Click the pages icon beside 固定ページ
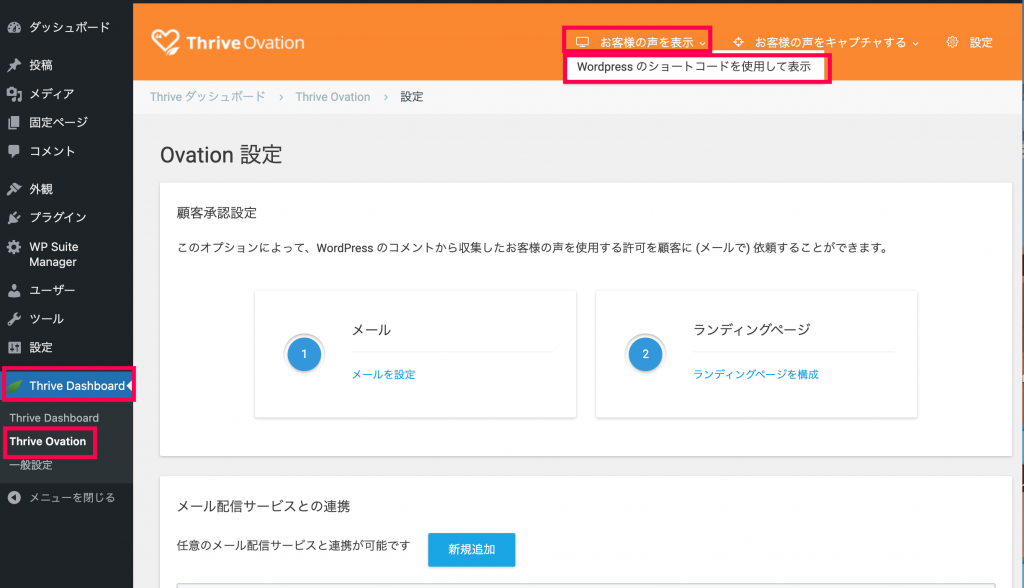Image resolution: width=1024 pixels, height=588 pixels. point(14,122)
